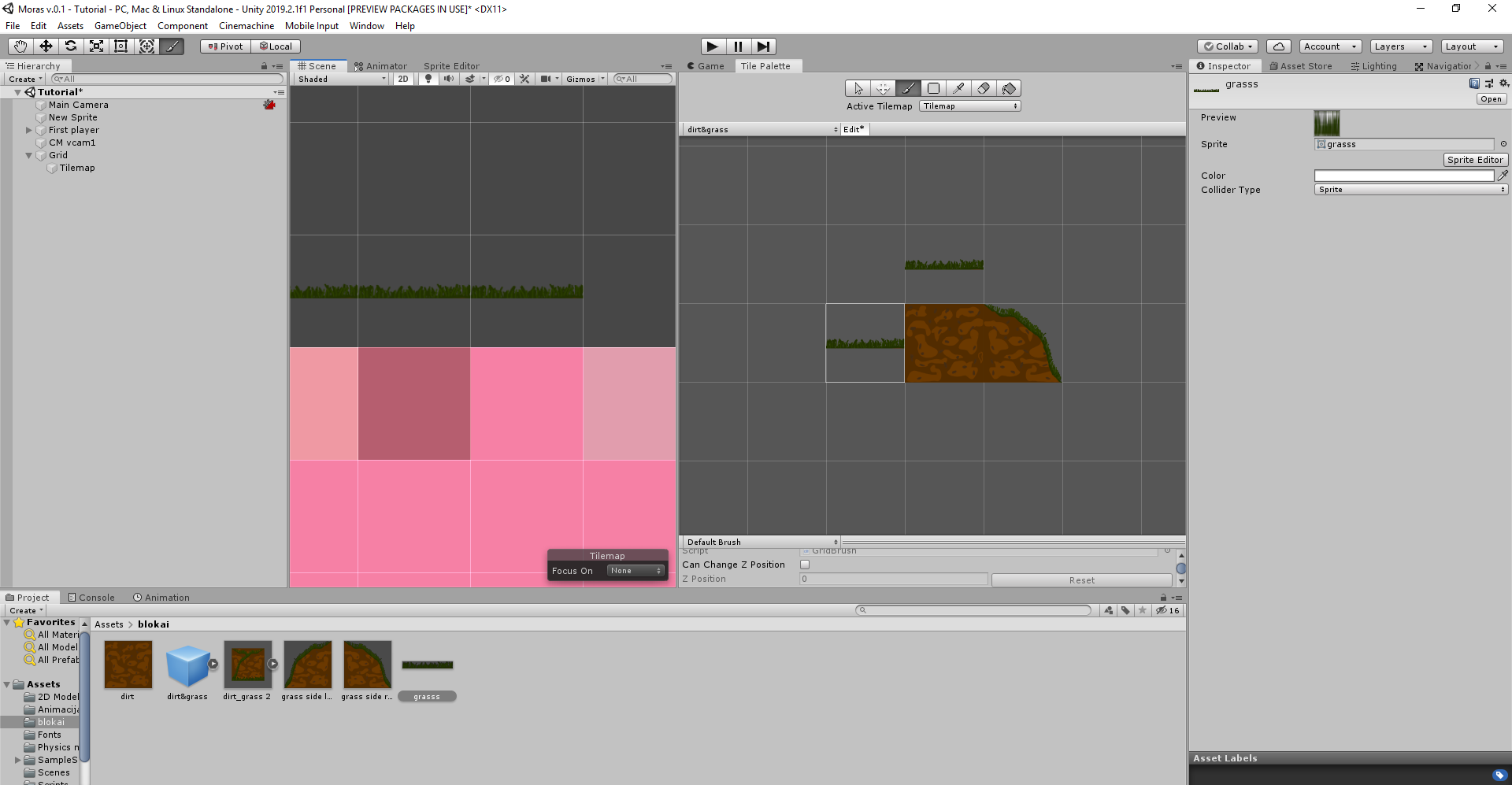This screenshot has height=785, width=1512.
Task: Switch to the Game tab
Action: point(706,66)
